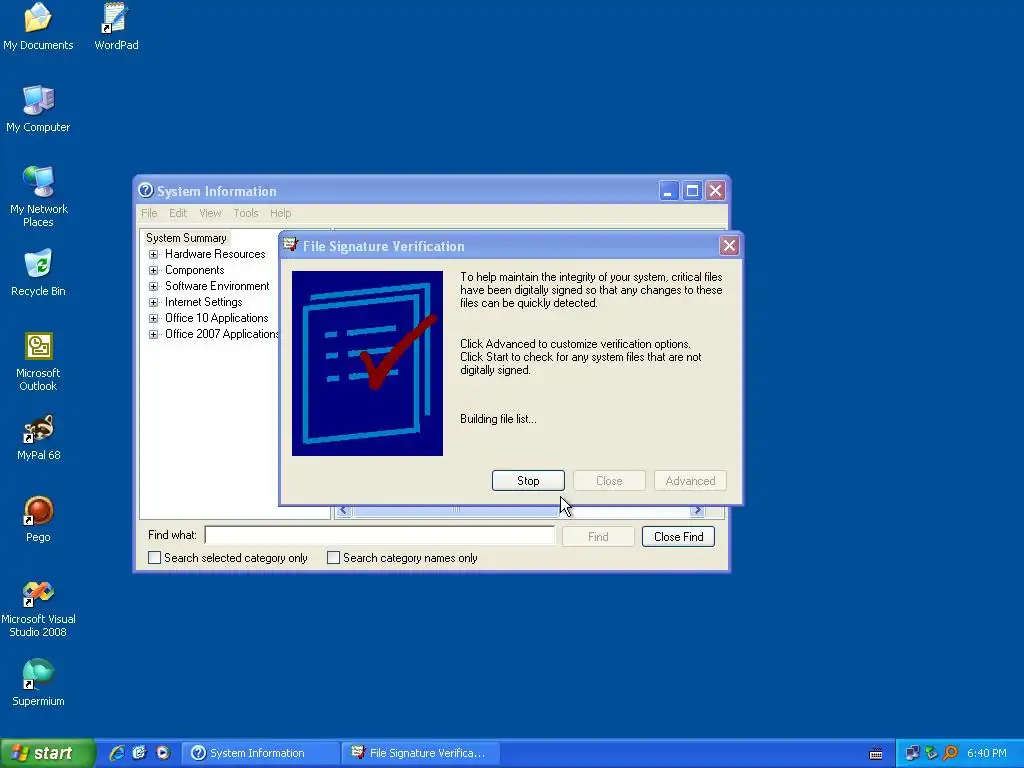This screenshot has height=768, width=1024.
Task: Select Office 2007 Applications tree label
Action: (221, 334)
